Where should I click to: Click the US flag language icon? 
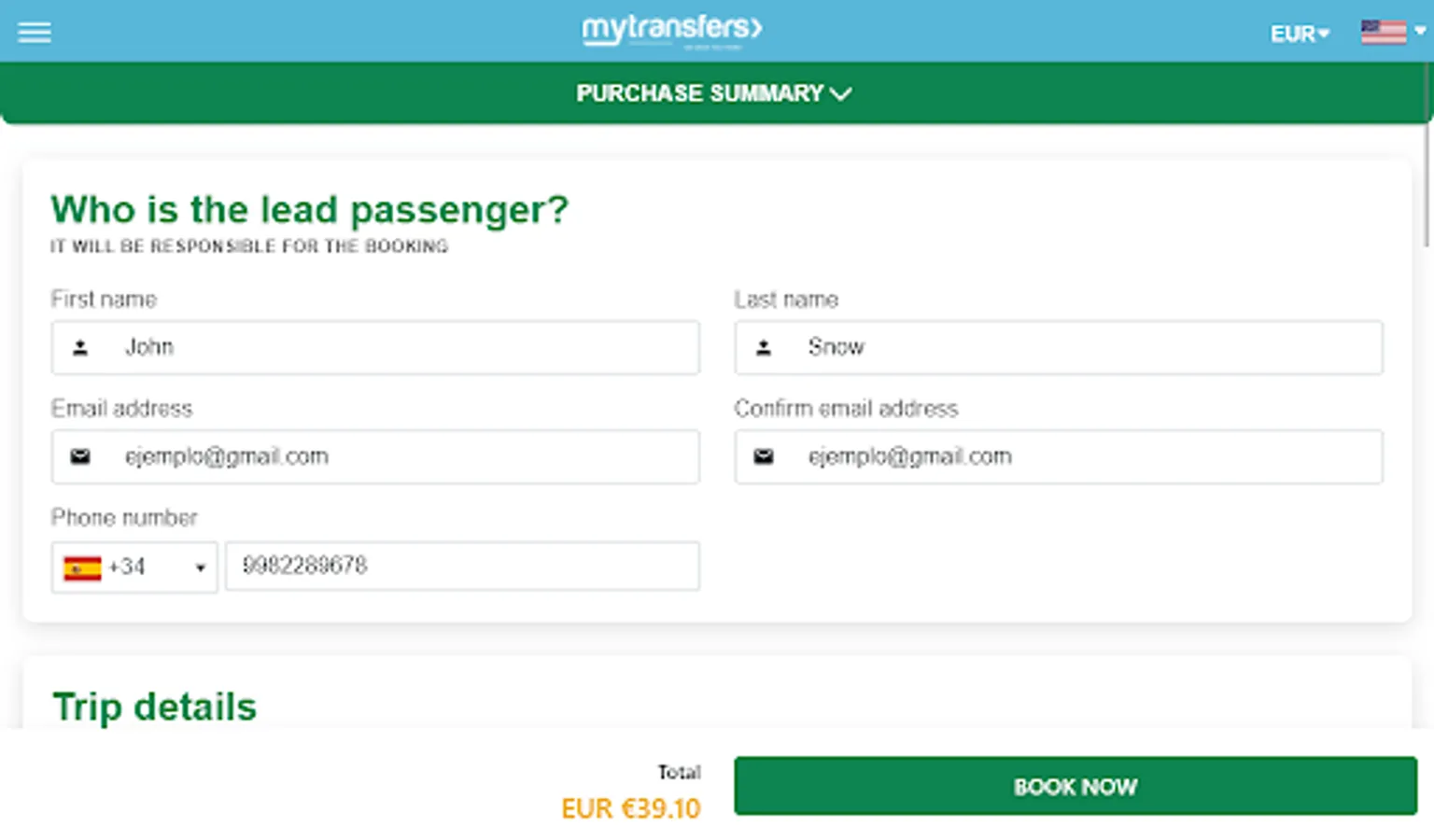(1383, 32)
